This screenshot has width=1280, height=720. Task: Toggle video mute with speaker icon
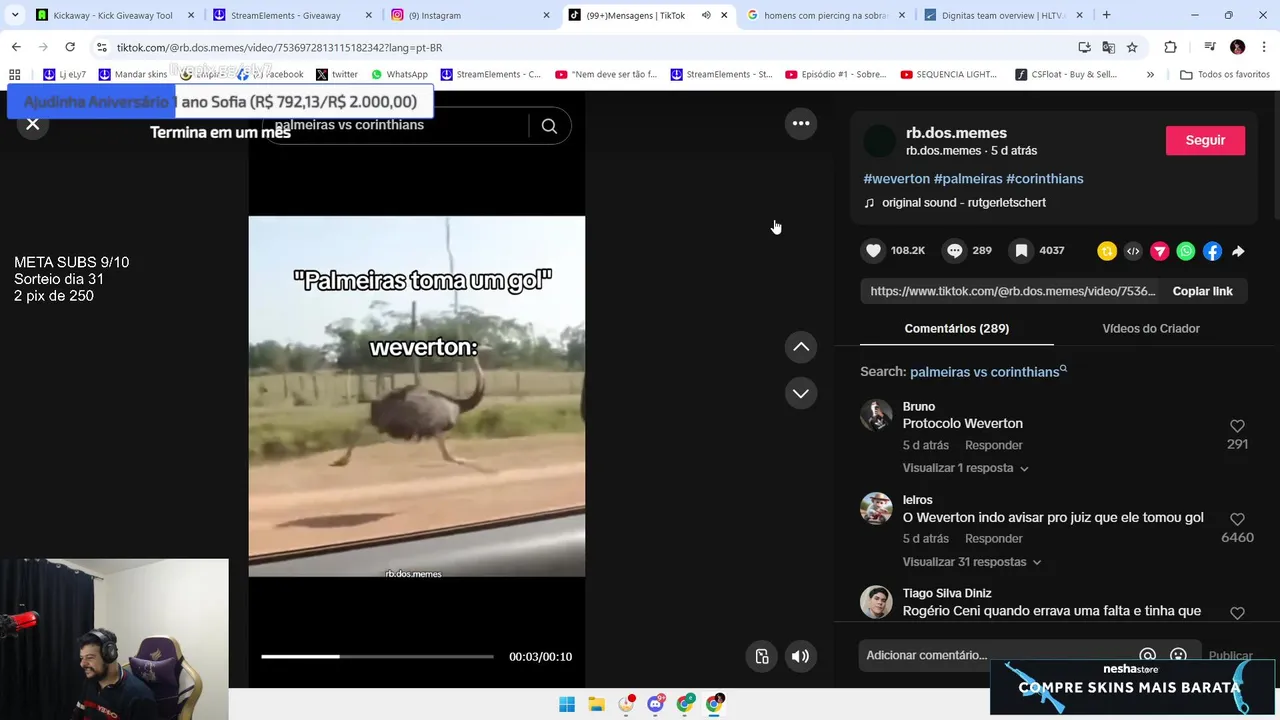coord(800,656)
